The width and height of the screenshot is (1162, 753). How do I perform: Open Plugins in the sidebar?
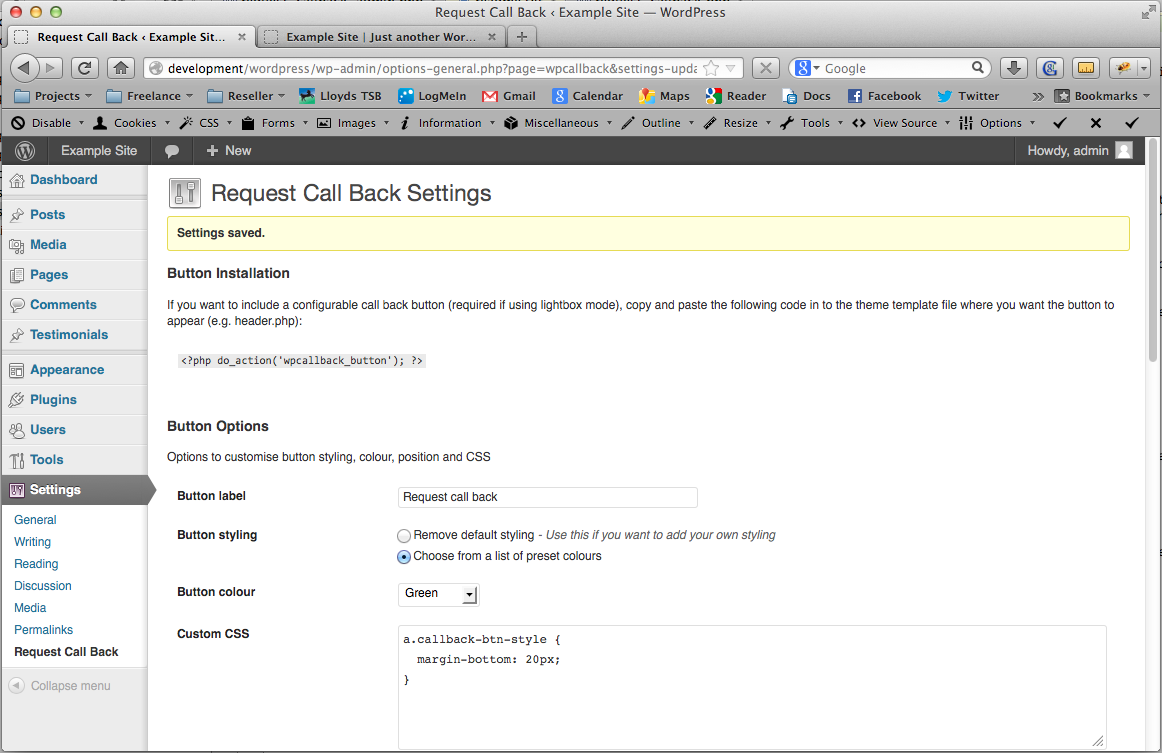tap(53, 399)
